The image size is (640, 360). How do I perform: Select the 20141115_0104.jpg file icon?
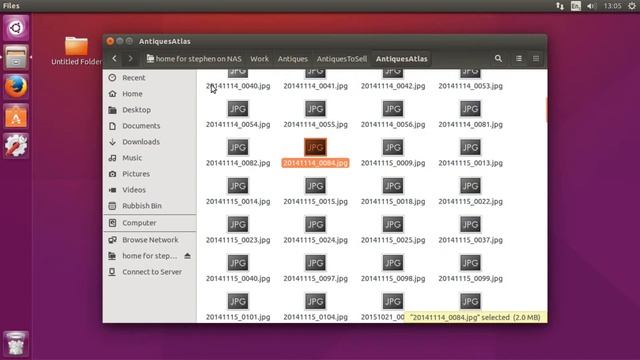315,301
